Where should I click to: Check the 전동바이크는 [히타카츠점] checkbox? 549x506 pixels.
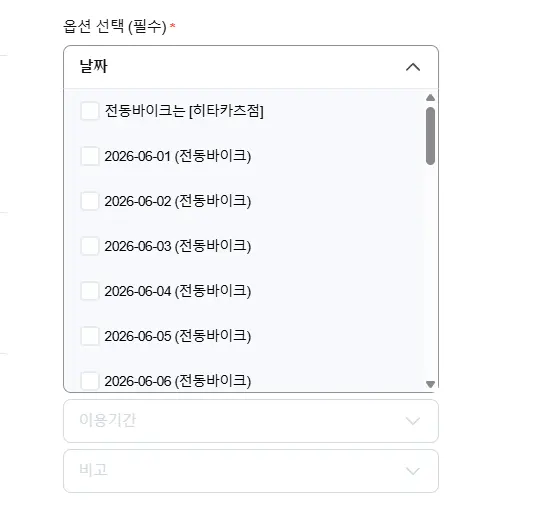point(90,111)
